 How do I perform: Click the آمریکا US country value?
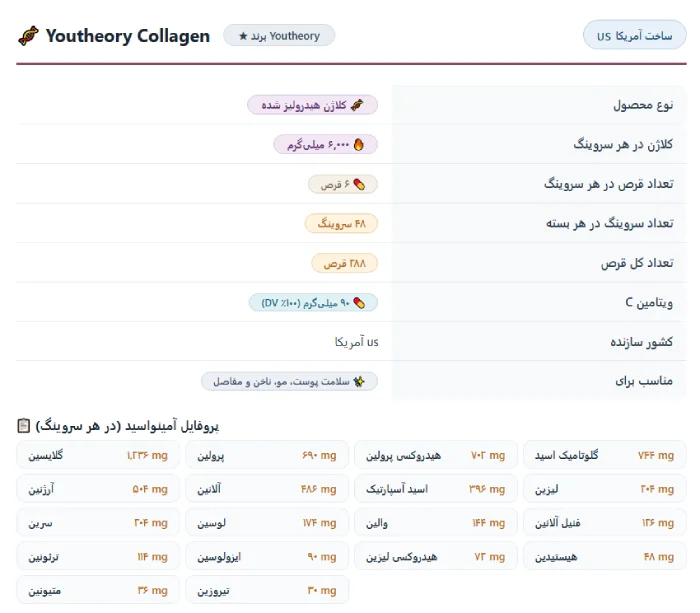pos(356,342)
